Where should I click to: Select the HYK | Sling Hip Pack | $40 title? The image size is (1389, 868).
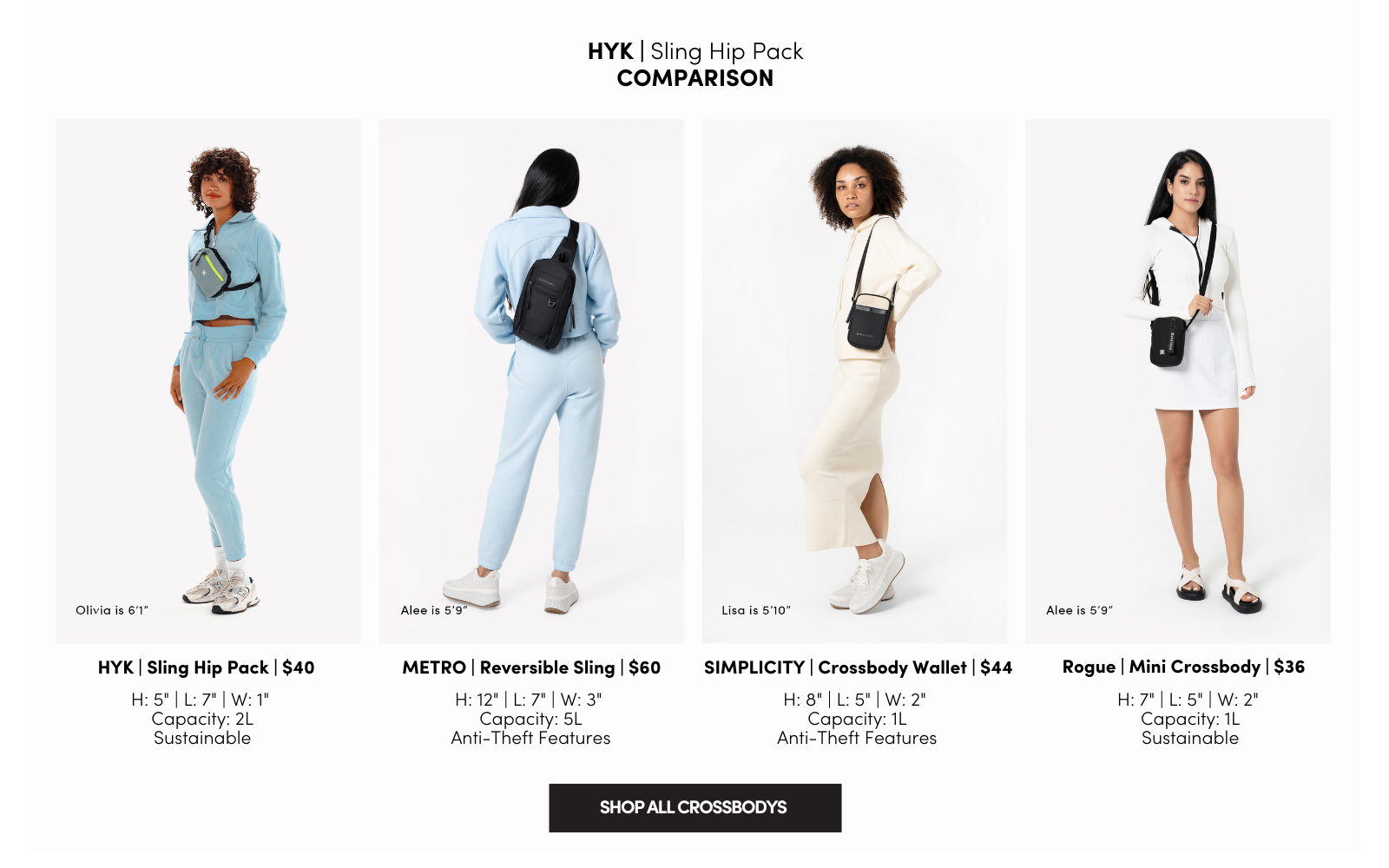click(x=207, y=667)
